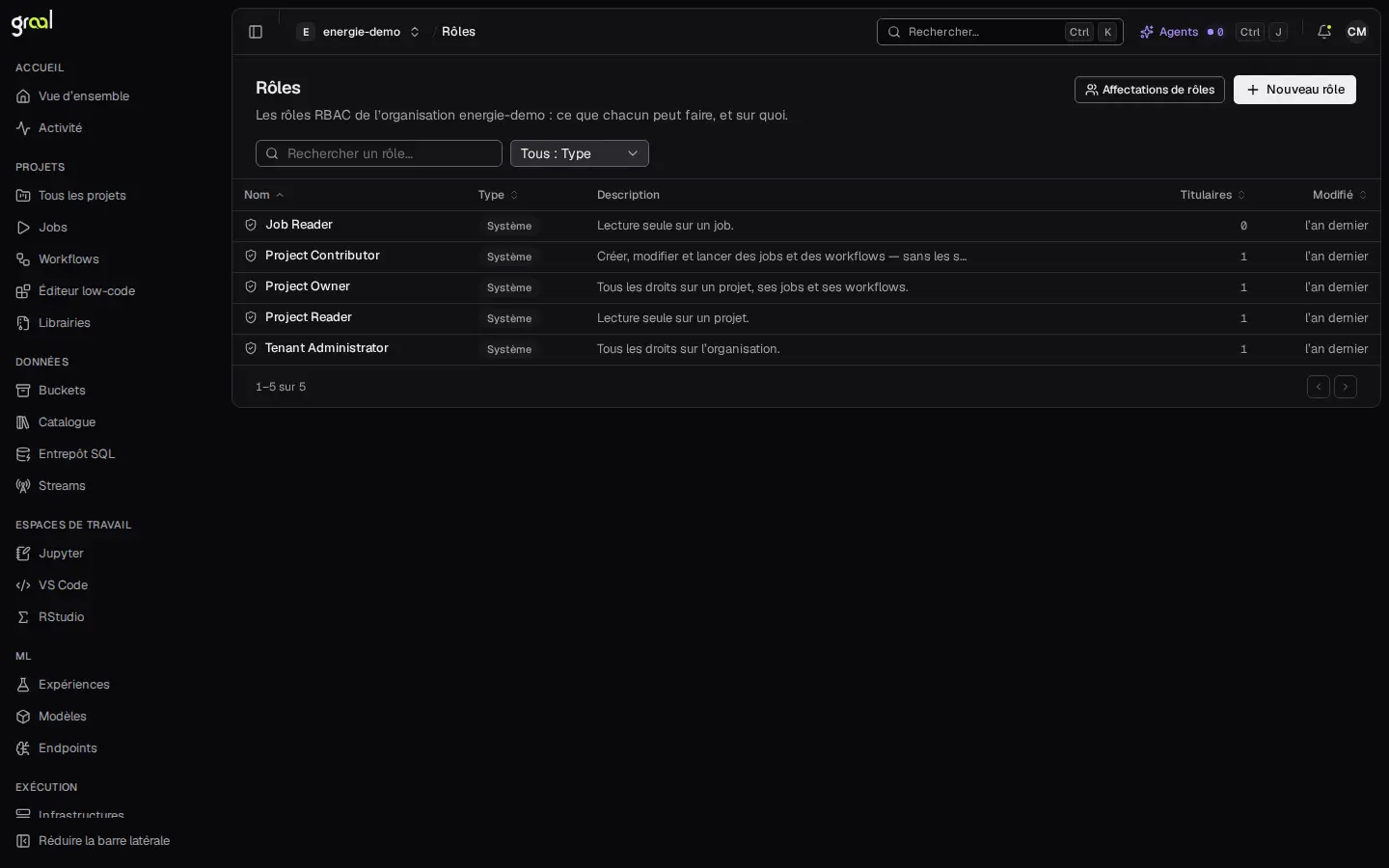
Task: Open the RStudio sidebar icon
Action: [x=23, y=617]
